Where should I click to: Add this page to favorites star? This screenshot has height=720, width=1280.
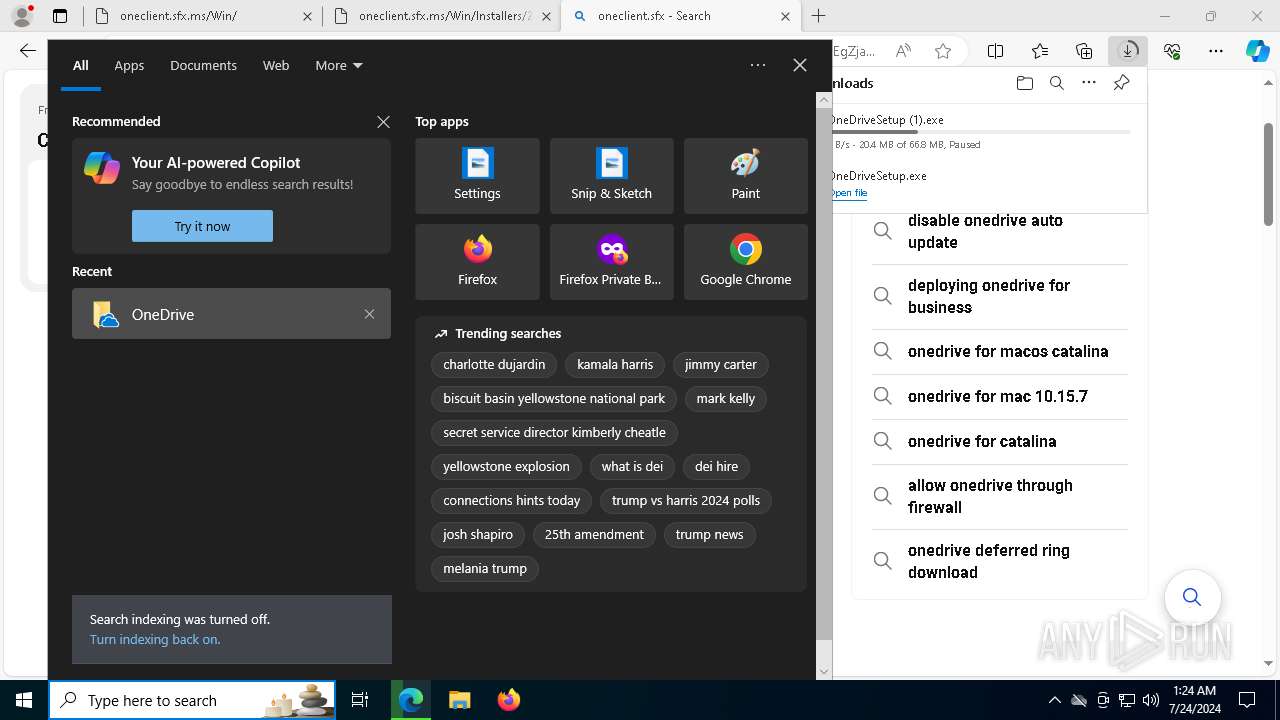click(x=943, y=51)
